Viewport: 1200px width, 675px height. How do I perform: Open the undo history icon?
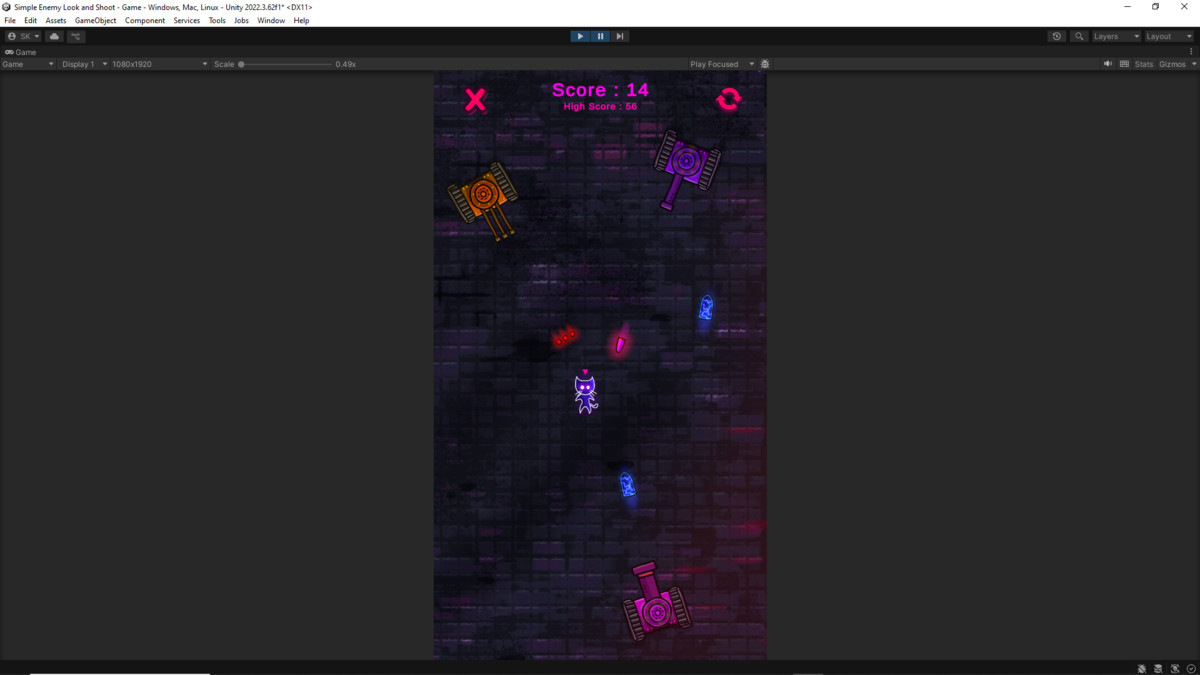click(x=1057, y=36)
